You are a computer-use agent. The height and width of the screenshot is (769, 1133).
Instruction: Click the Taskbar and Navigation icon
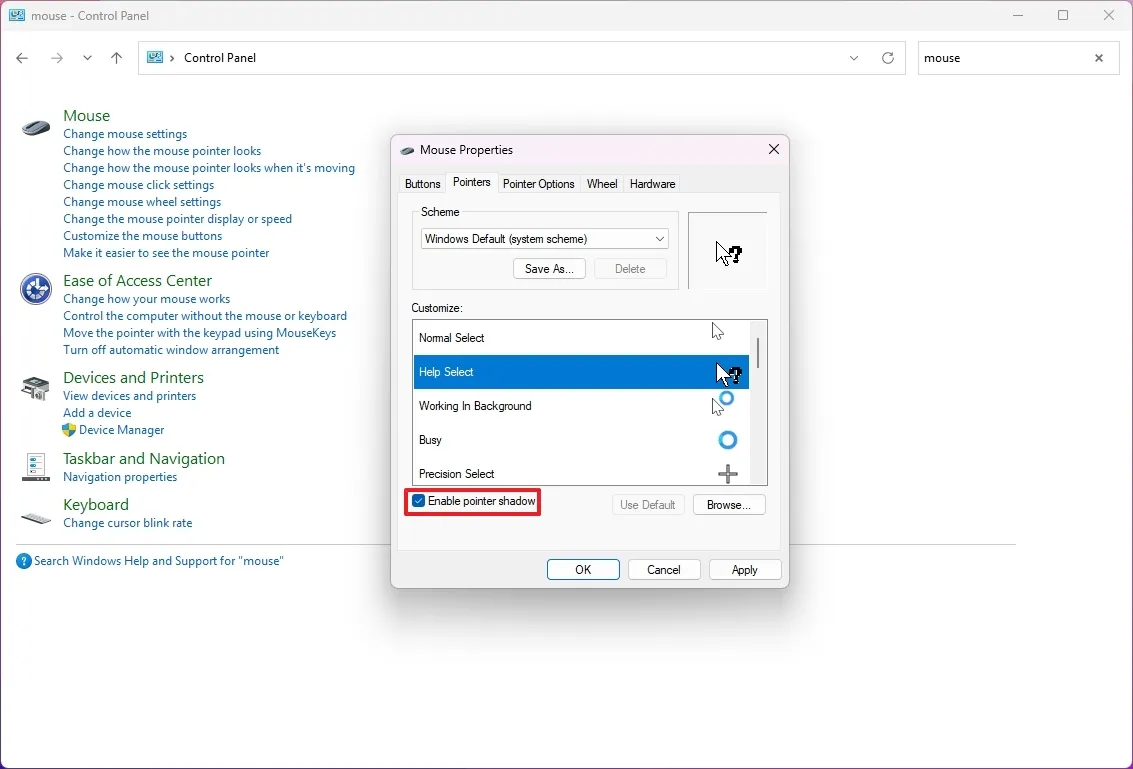(x=35, y=467)
